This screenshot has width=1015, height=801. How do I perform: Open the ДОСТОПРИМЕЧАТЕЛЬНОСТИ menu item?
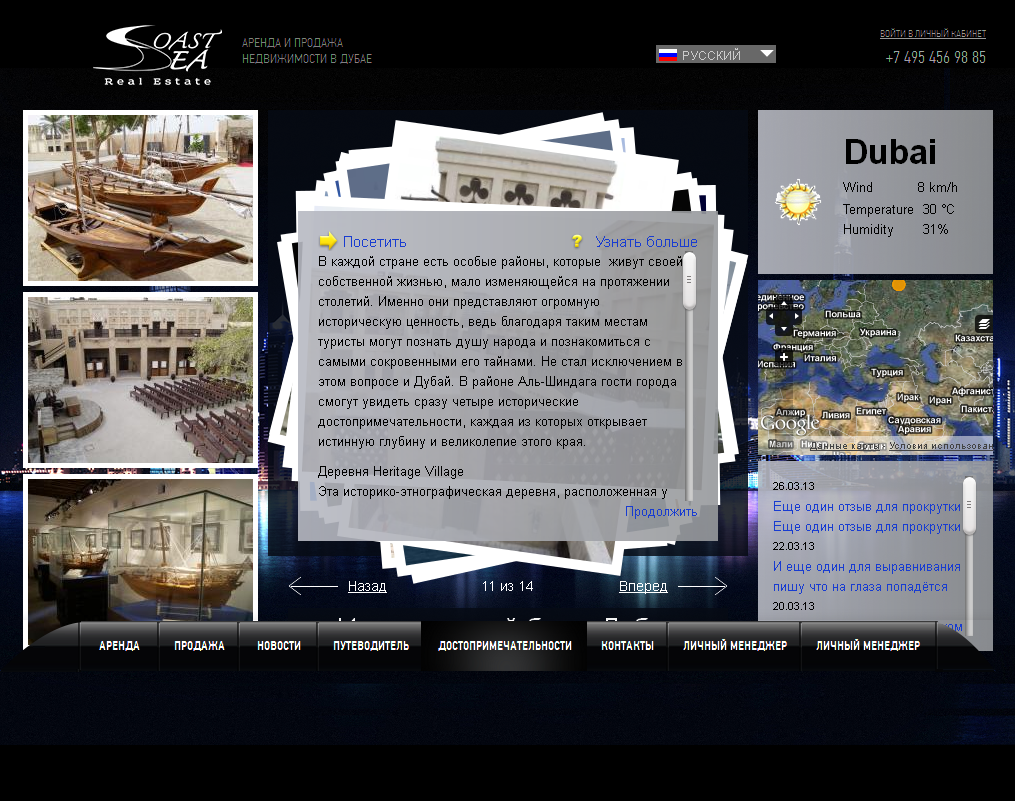(504, 646)
